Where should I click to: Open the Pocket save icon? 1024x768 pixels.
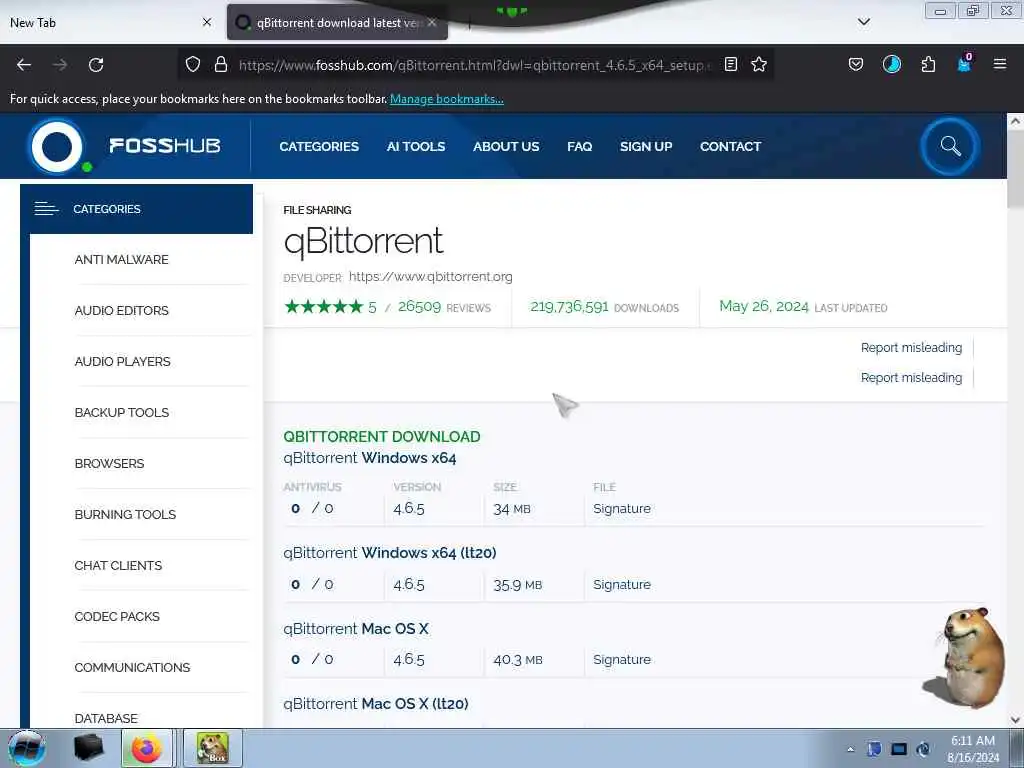click(856, 64)
